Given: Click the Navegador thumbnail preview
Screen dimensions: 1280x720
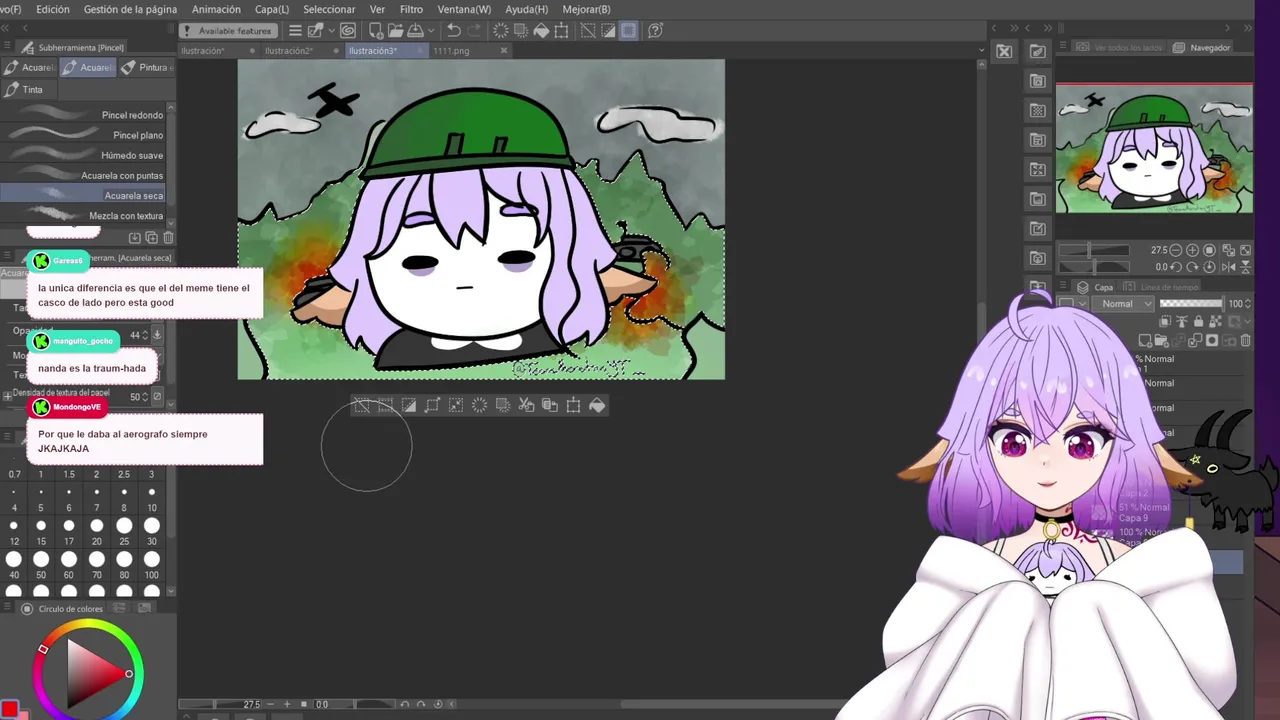Looking at the screenshot, I should pos(1154,148).
